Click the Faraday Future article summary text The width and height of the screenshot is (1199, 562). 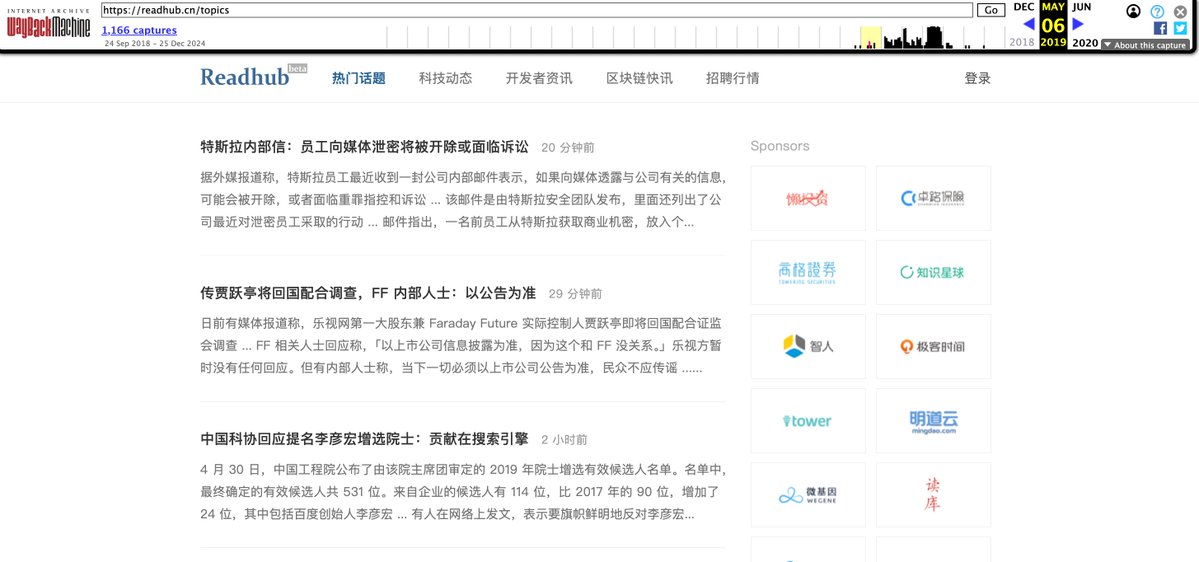coord(463,346)
